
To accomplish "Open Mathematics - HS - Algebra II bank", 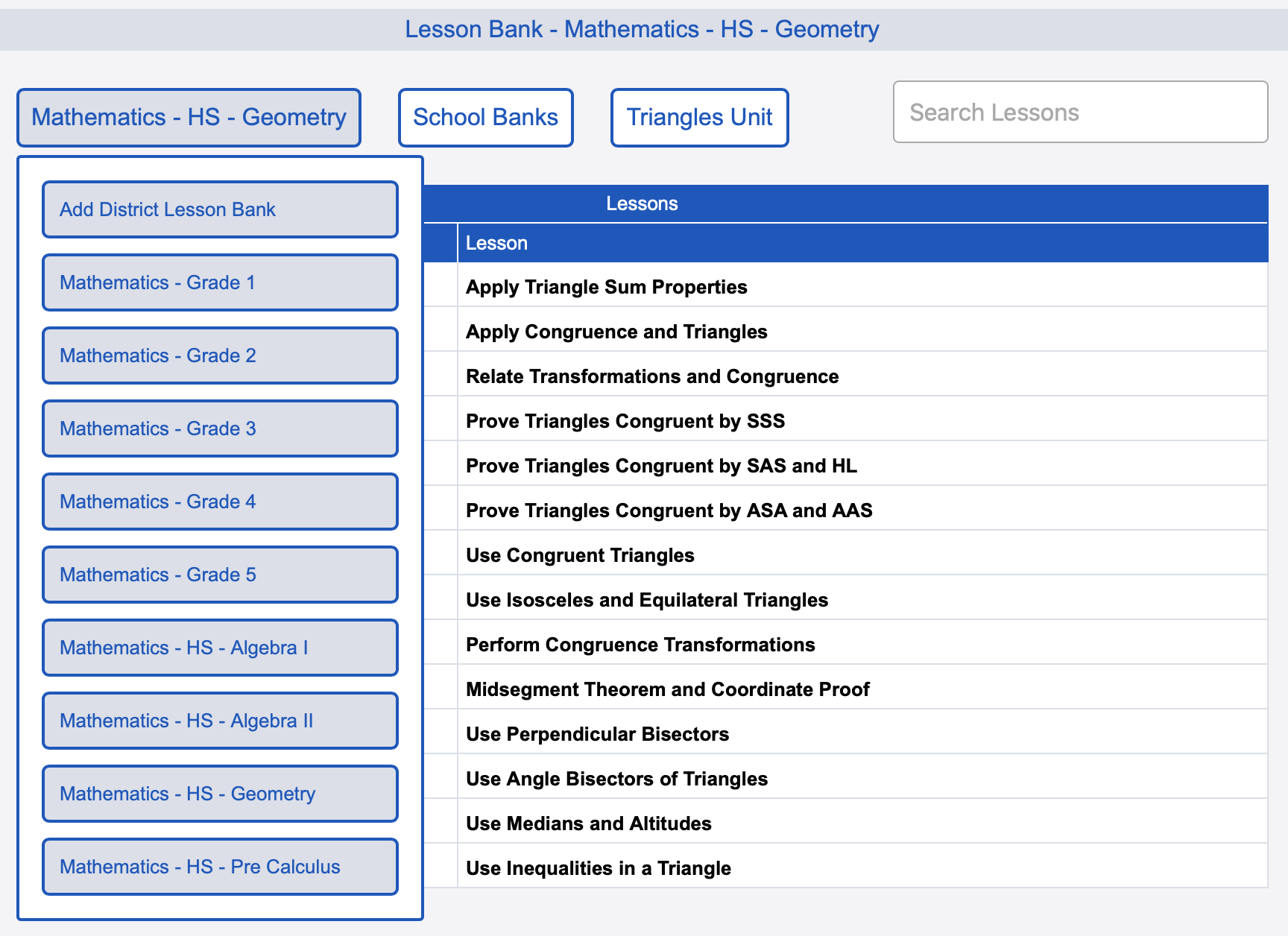I will click(220, 721).
